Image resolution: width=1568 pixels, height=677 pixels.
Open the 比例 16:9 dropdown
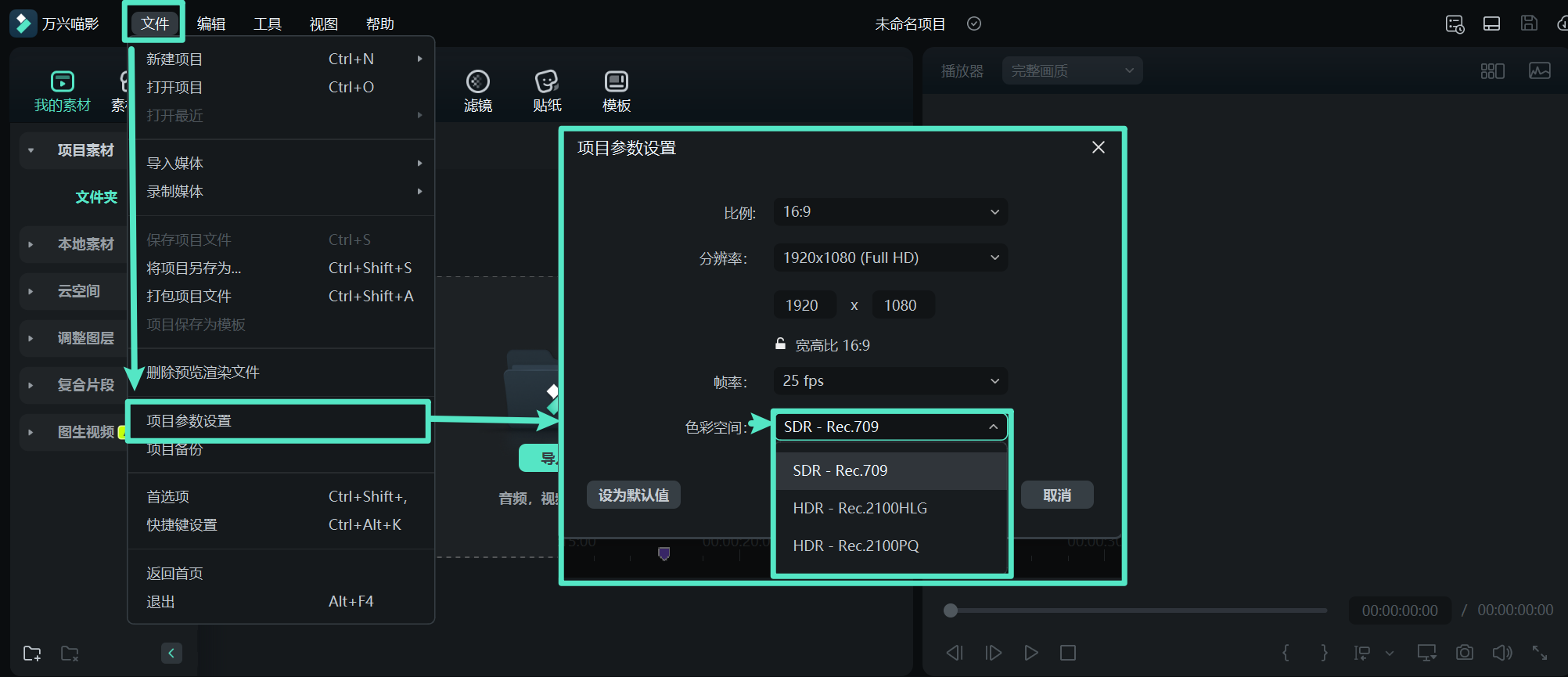click(890, 212)
